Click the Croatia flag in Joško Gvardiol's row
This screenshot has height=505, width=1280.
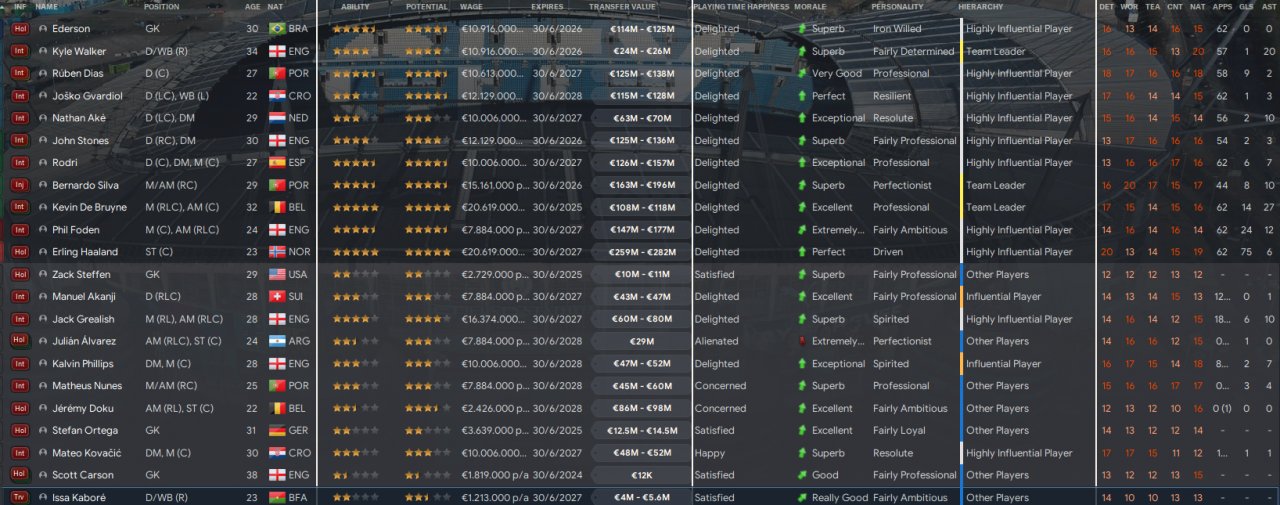pos(277,96)
